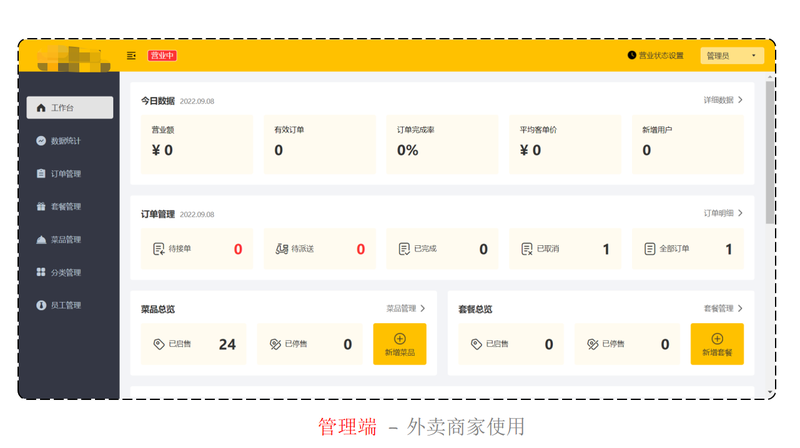The image size is (800, 448).
Task: Click the 已完成 order icon
Action: tap(404, 249)
